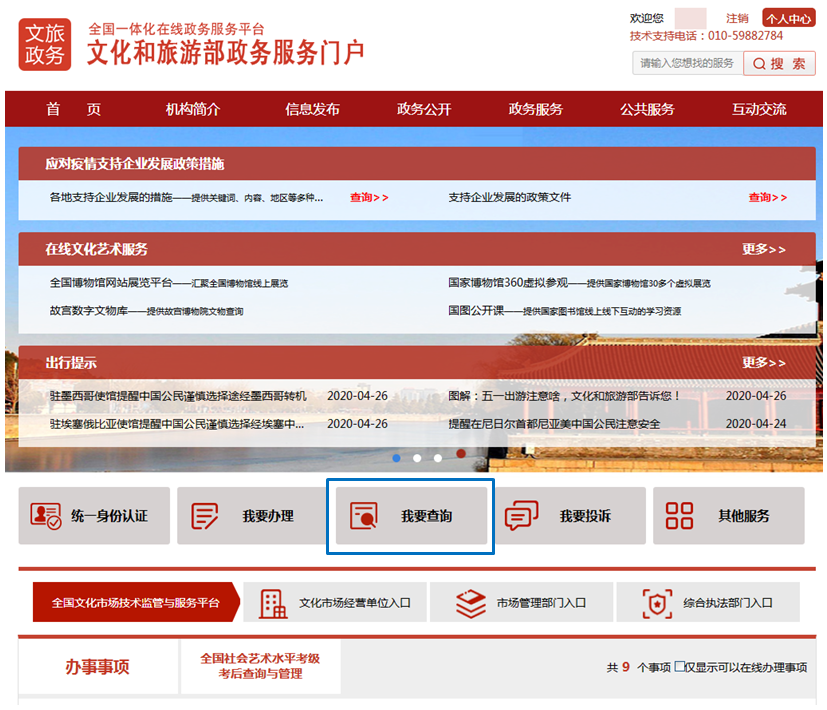Screen dimensions: 827x710
Task: Open 查询>> for 支持企业发展的政策文件
Action: (x=767, y=198)
